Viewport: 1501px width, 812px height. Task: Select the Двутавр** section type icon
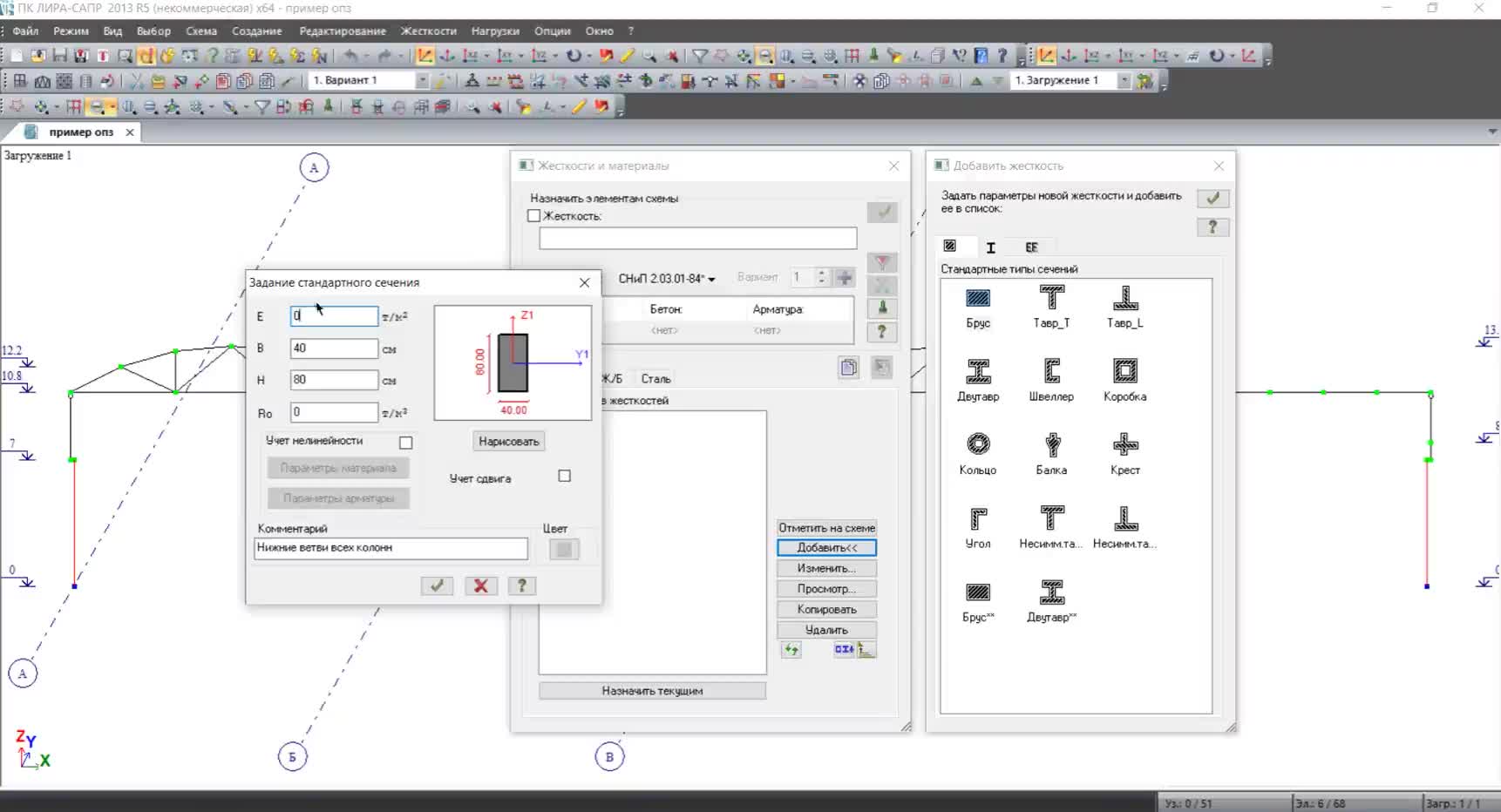(x=1051, y=592)
